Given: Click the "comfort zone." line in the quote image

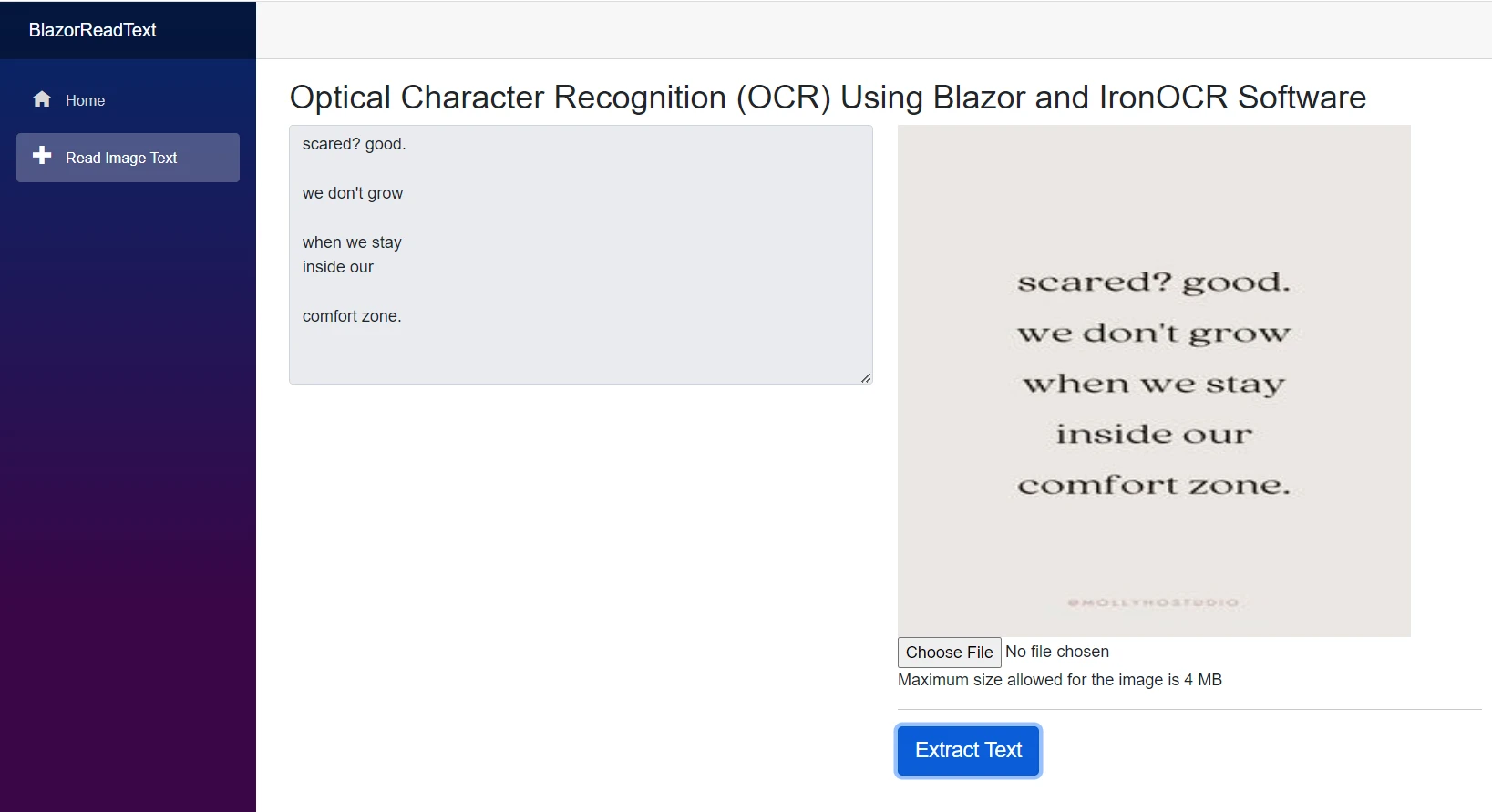Looking at the screenshot, I should [x=1153, y=485].
